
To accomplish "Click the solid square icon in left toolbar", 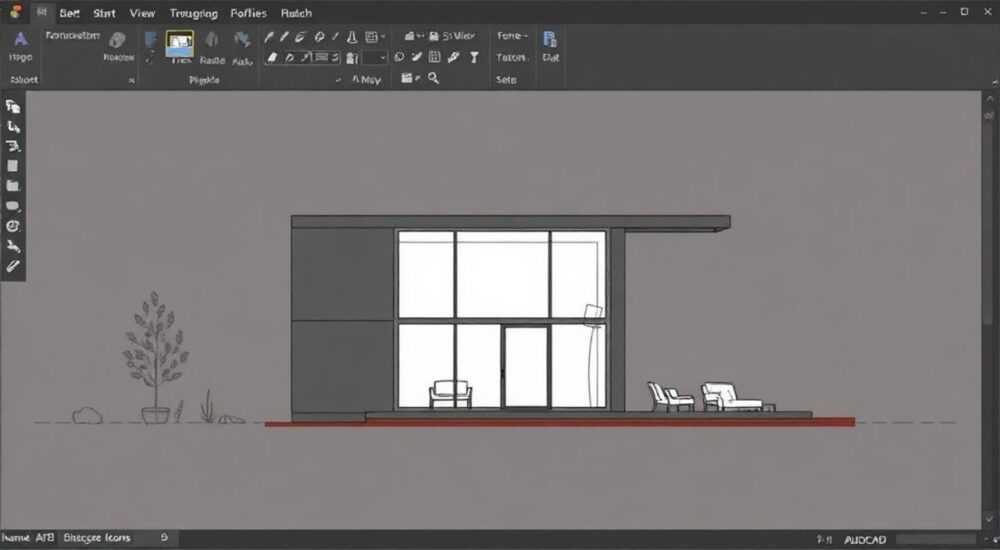I will (x=13, y=166).
